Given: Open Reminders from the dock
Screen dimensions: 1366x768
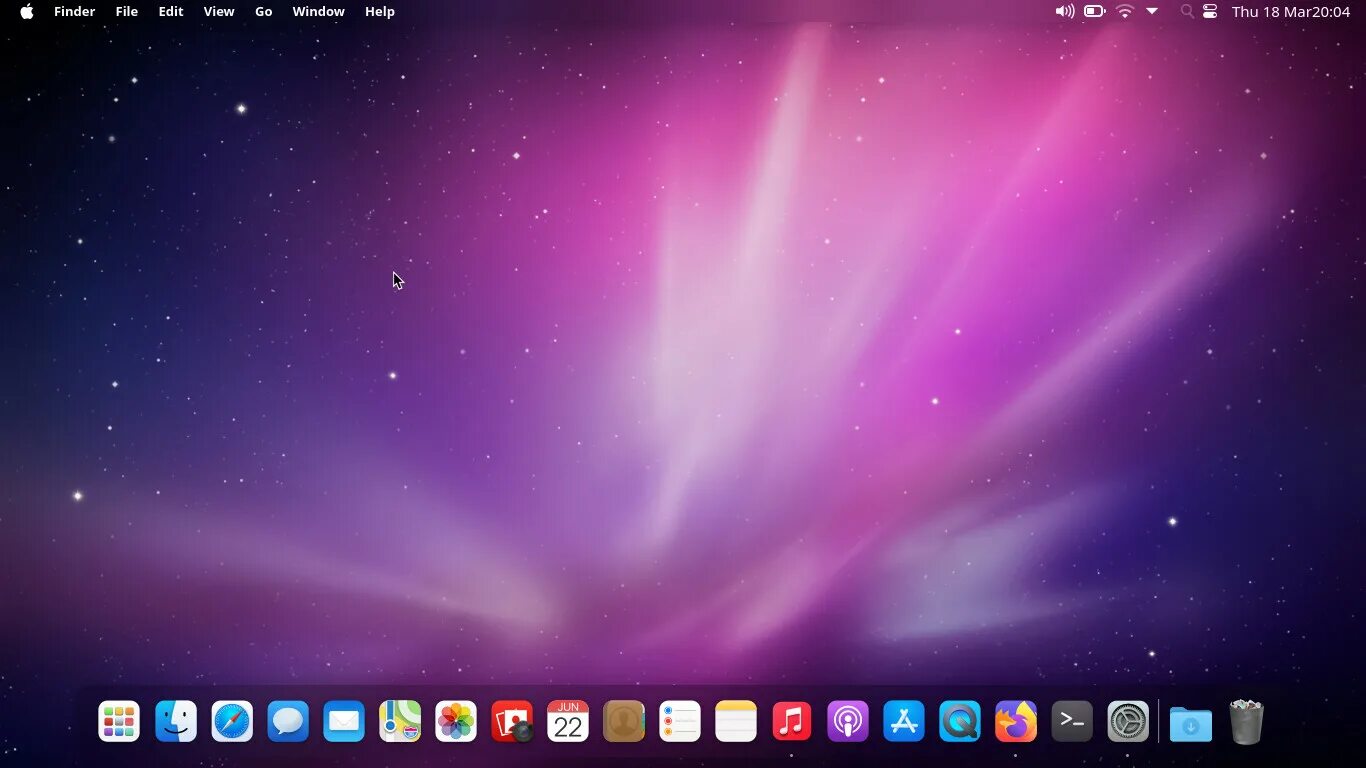Looking at the screenshot, I should (x=680, y=721).
